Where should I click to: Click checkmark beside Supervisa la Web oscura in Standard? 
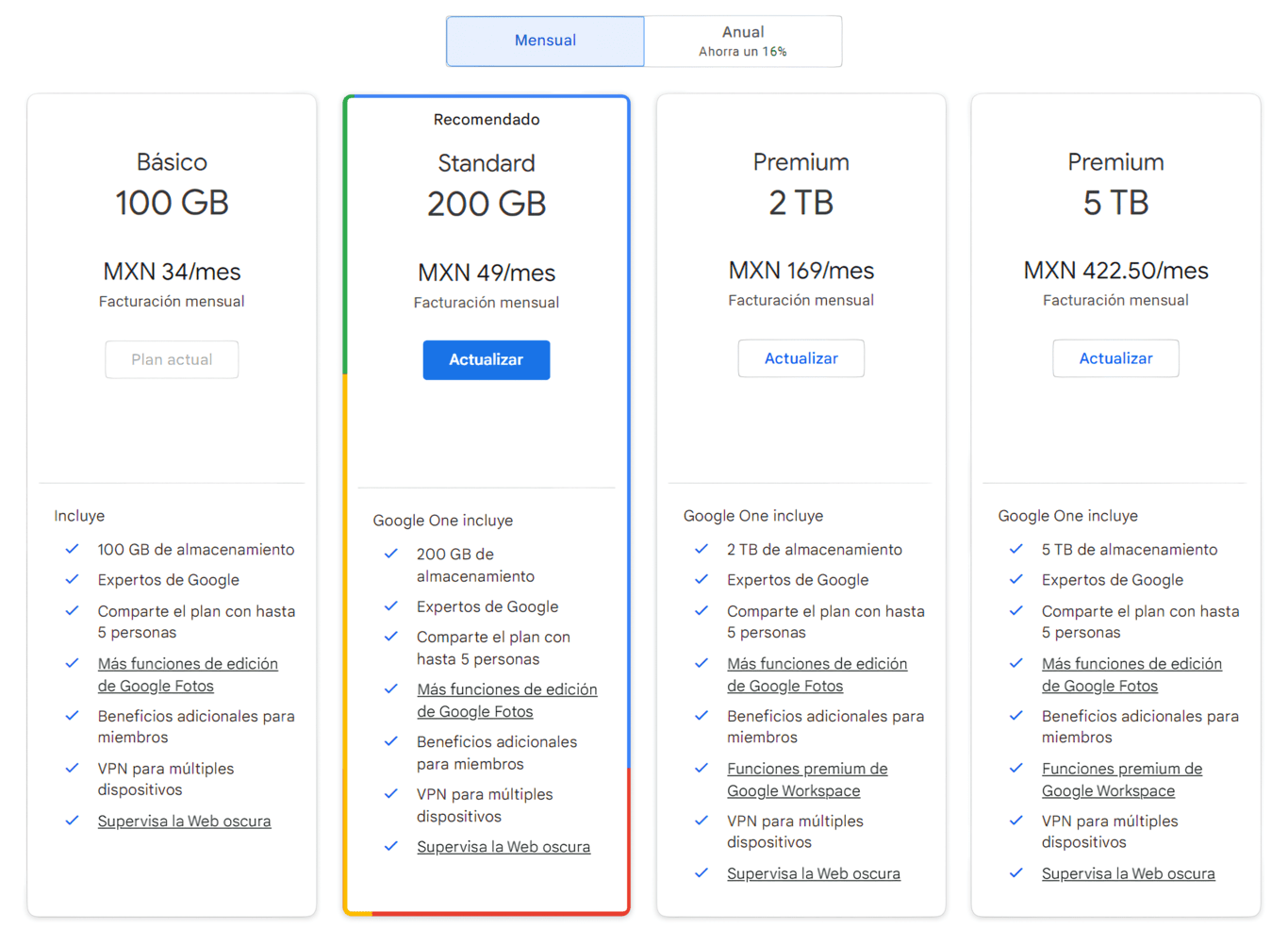click(x=391, y=846)
